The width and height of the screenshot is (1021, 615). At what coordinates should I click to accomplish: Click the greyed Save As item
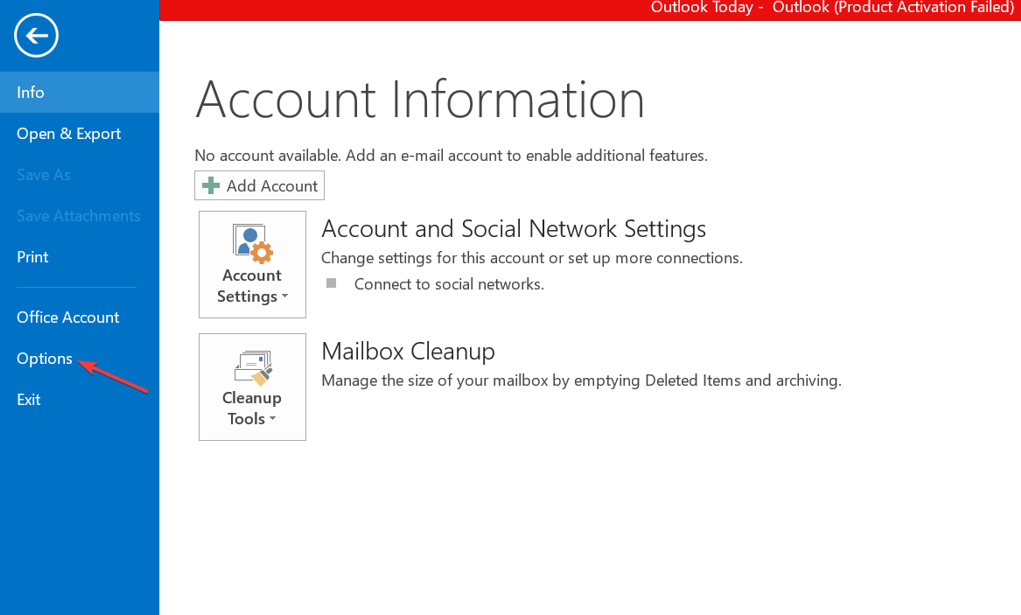[x=79, y=175]
